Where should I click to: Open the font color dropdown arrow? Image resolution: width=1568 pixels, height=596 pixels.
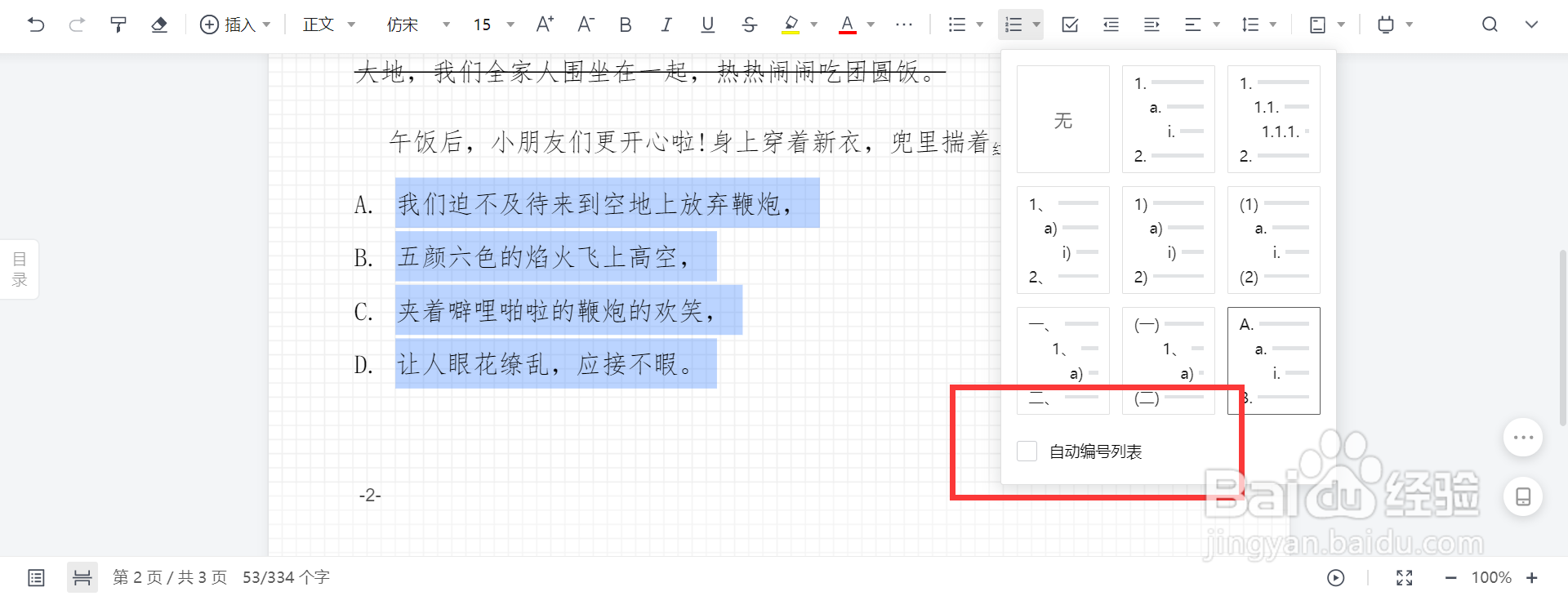pos(871,24)
